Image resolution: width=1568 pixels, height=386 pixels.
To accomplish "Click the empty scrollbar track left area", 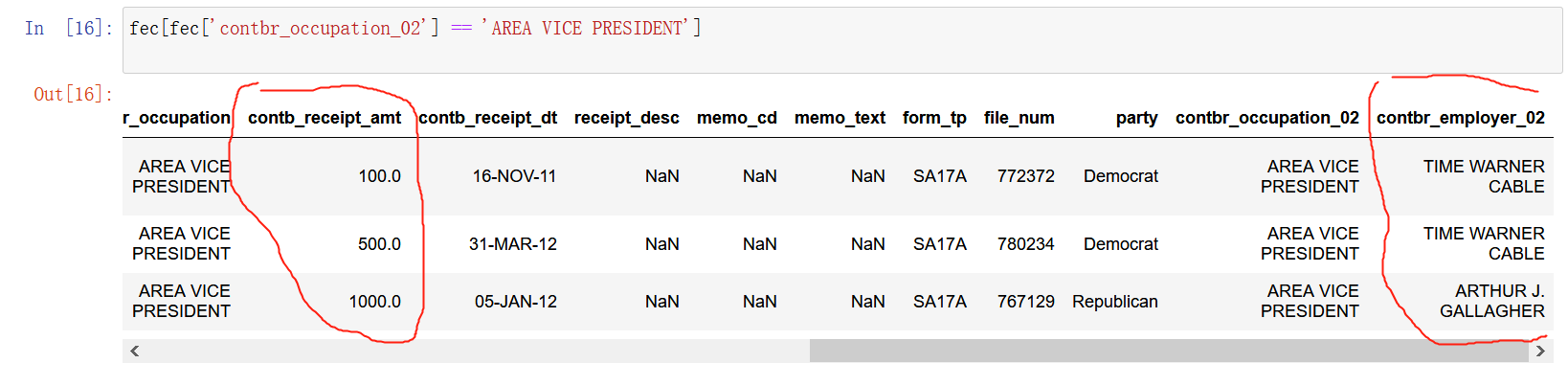I will (478, 351).
